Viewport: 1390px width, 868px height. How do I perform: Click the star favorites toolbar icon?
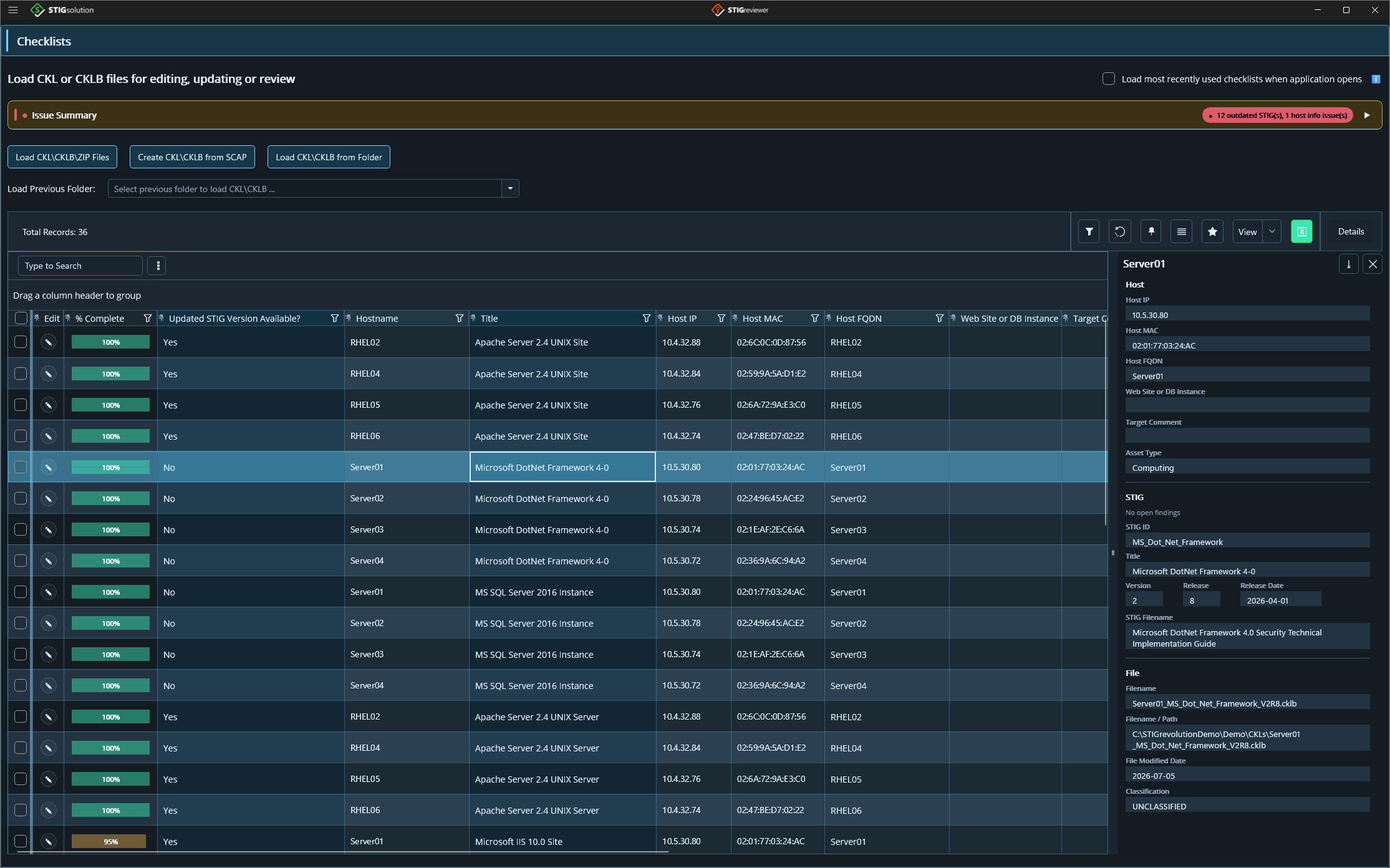click(x=1212, y=231)
